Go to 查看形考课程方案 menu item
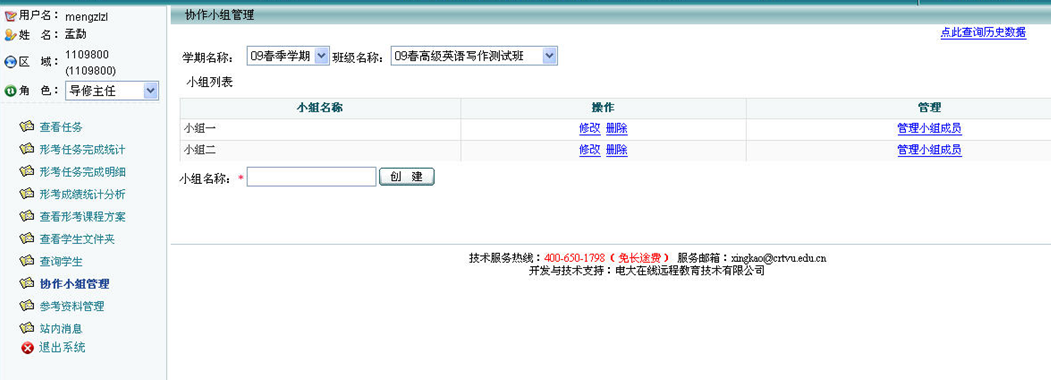This screenshot has width=1051, height=380. tap(82, 216)
